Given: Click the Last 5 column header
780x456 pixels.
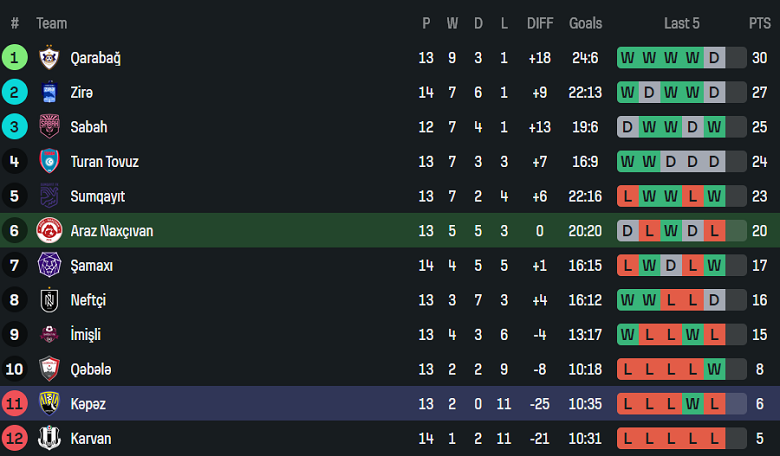Looking at the screenshot, I should [x=682, y=23].
